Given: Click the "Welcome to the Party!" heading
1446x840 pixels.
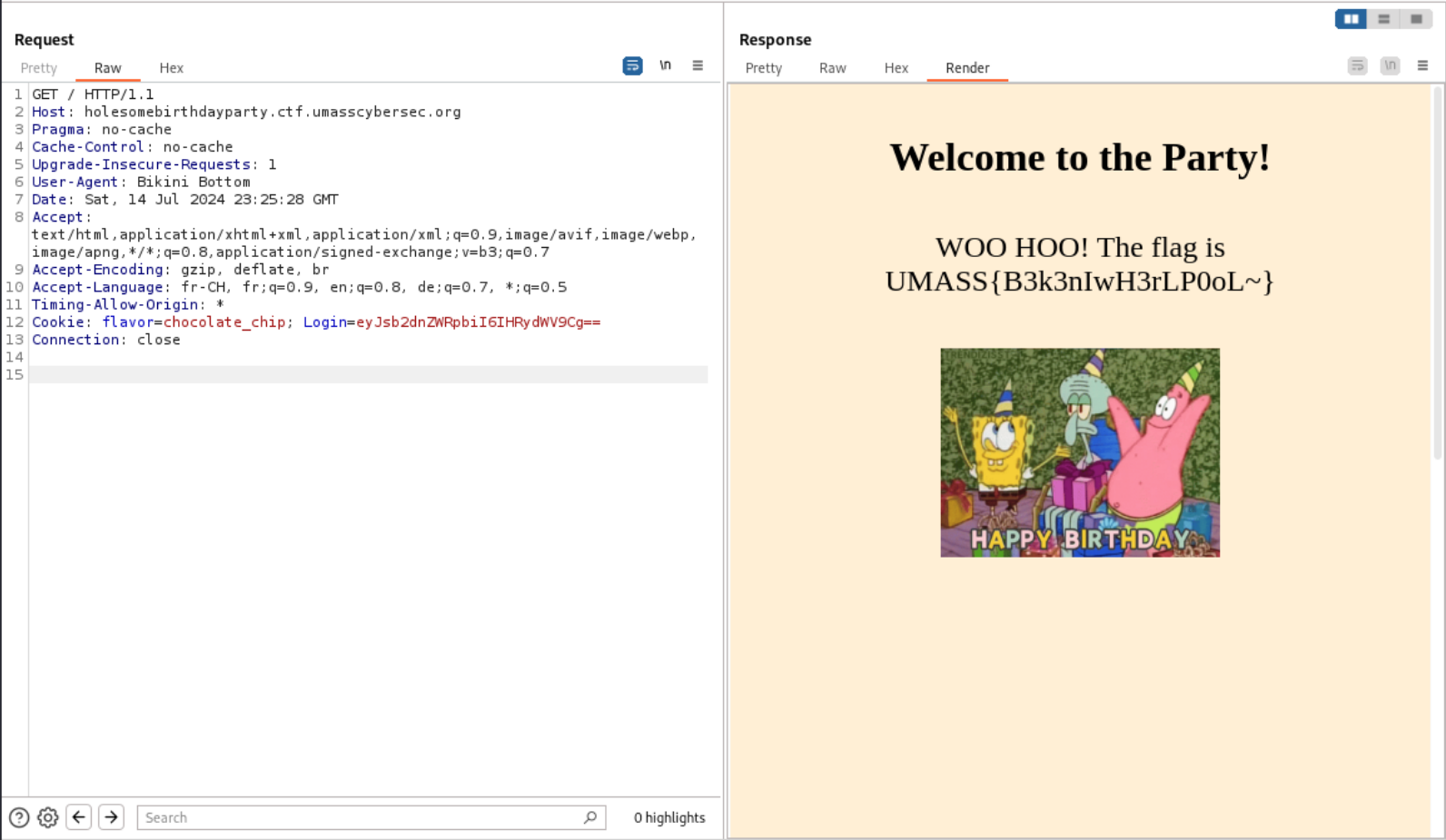Looking at the screenshot, I should [x=1080, y=157].
